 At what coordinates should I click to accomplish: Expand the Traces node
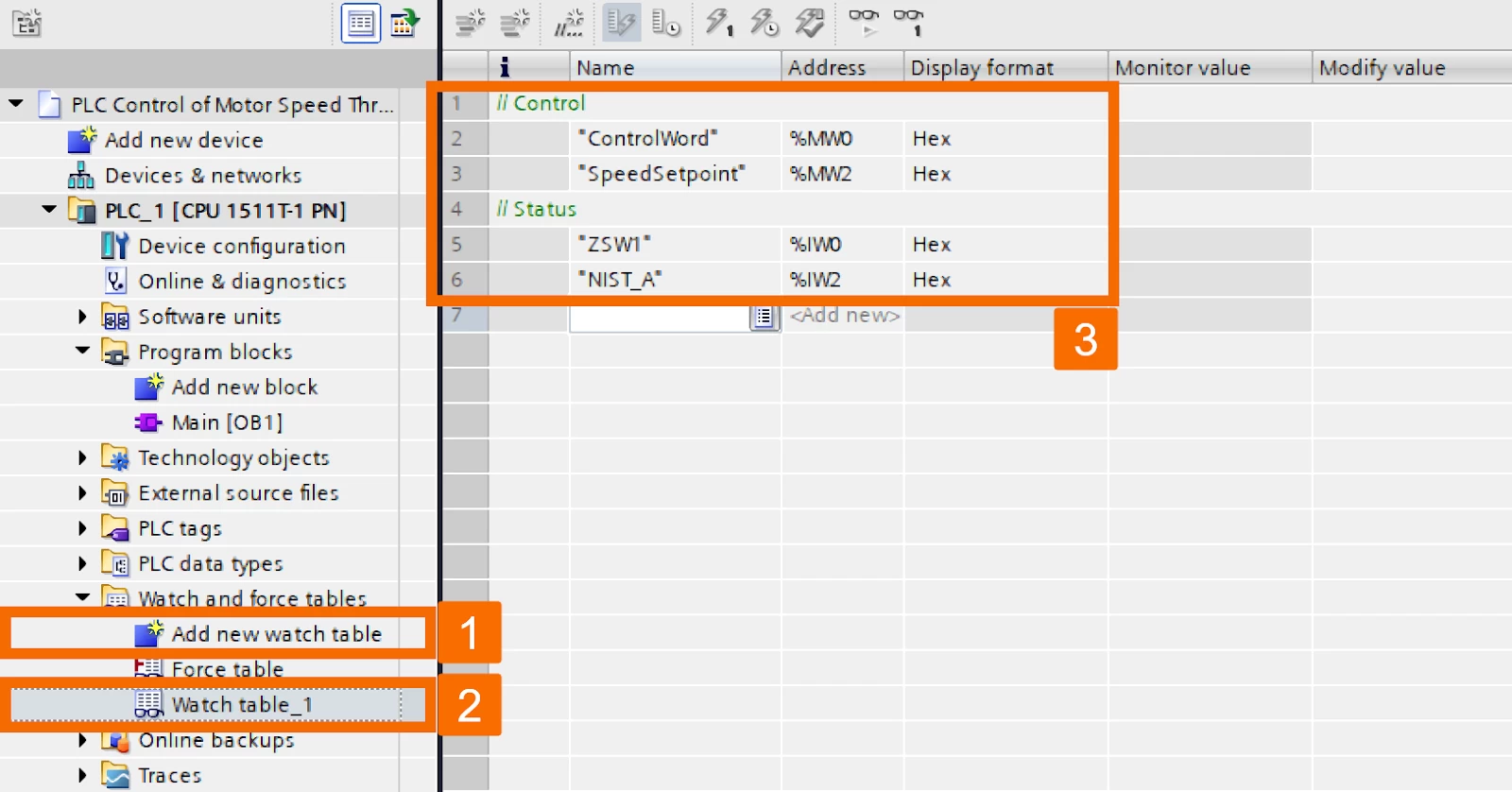tap(82, 775)
